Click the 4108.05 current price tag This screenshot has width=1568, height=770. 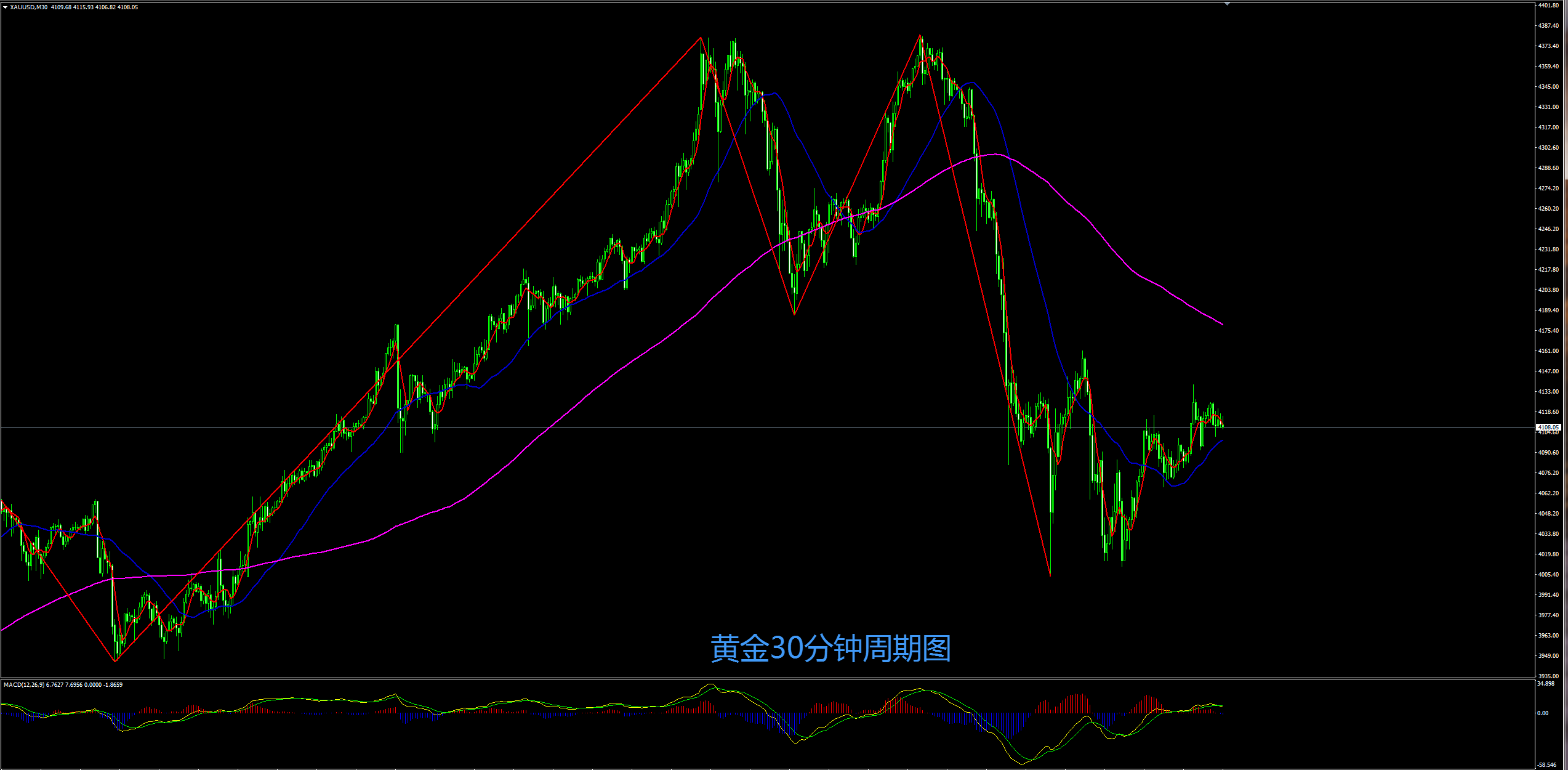point(1548,427)
